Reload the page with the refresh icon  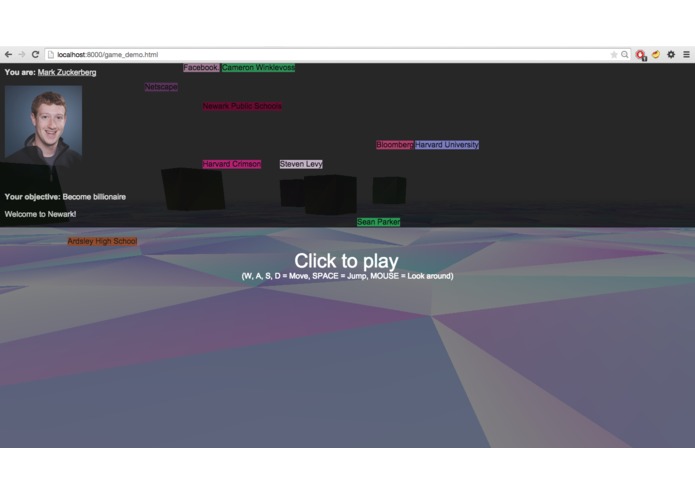coord(35,54)
